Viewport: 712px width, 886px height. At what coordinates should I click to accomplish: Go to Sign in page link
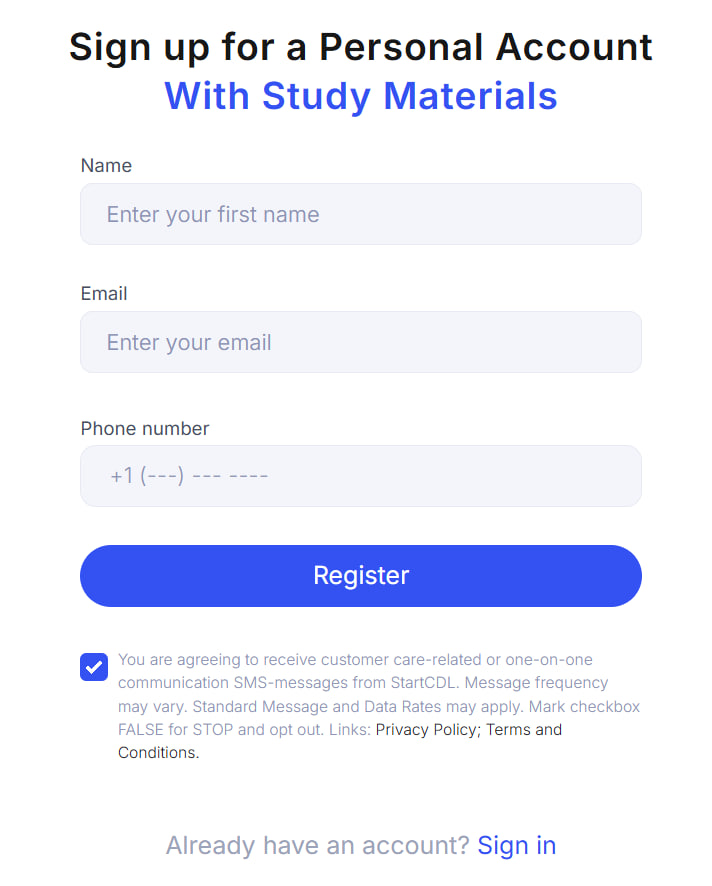click(516, 845)
